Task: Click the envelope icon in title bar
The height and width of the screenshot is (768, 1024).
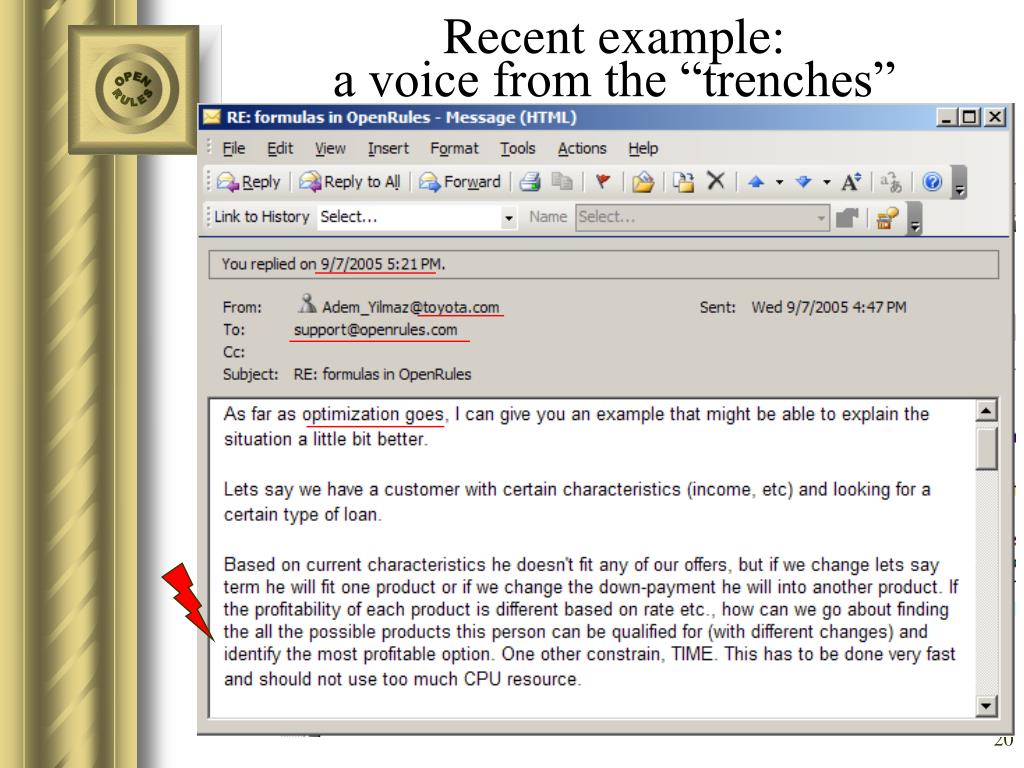Action: click(x=212, y=117)
